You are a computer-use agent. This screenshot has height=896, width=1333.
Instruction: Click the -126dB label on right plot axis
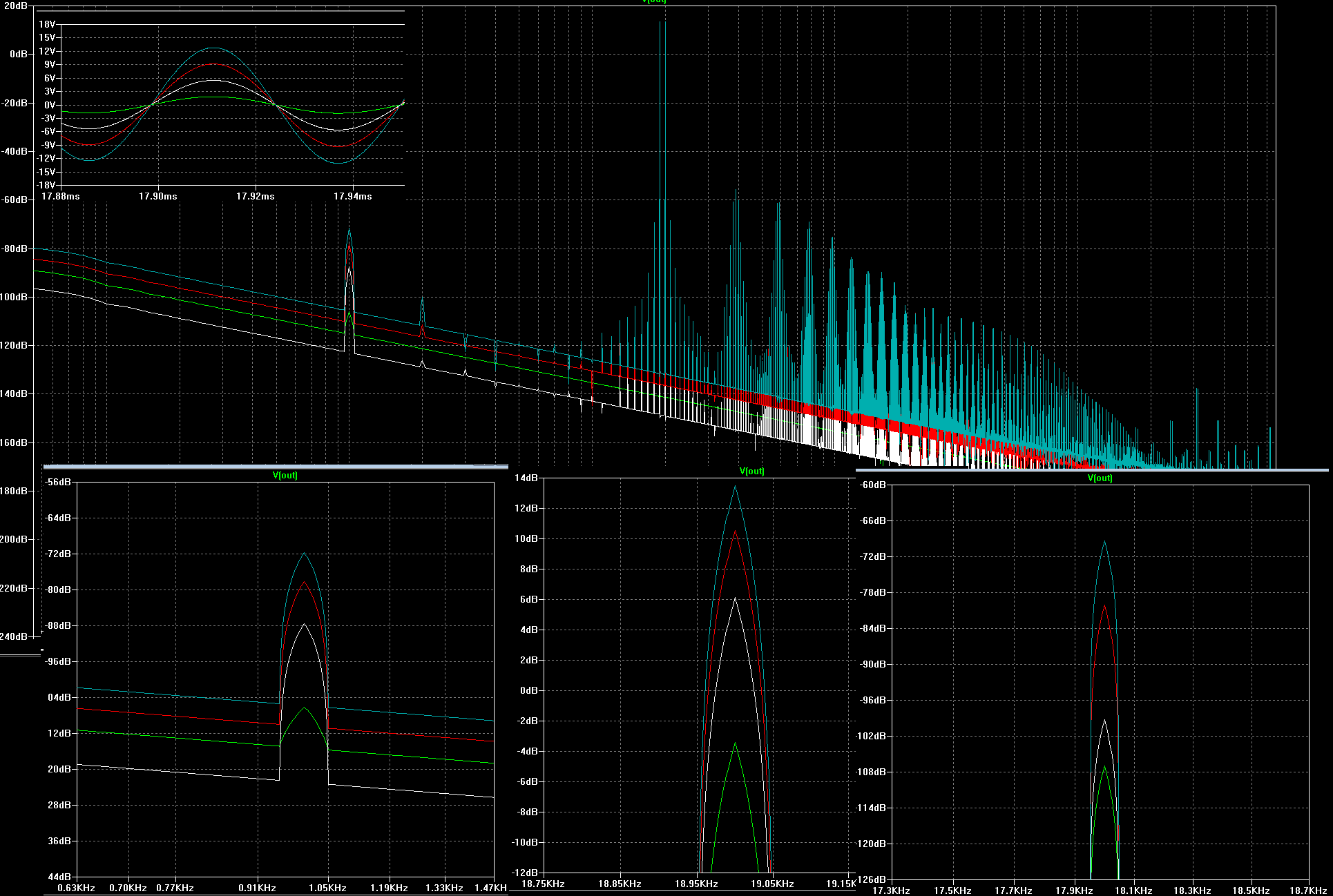(x=871, y=879)
